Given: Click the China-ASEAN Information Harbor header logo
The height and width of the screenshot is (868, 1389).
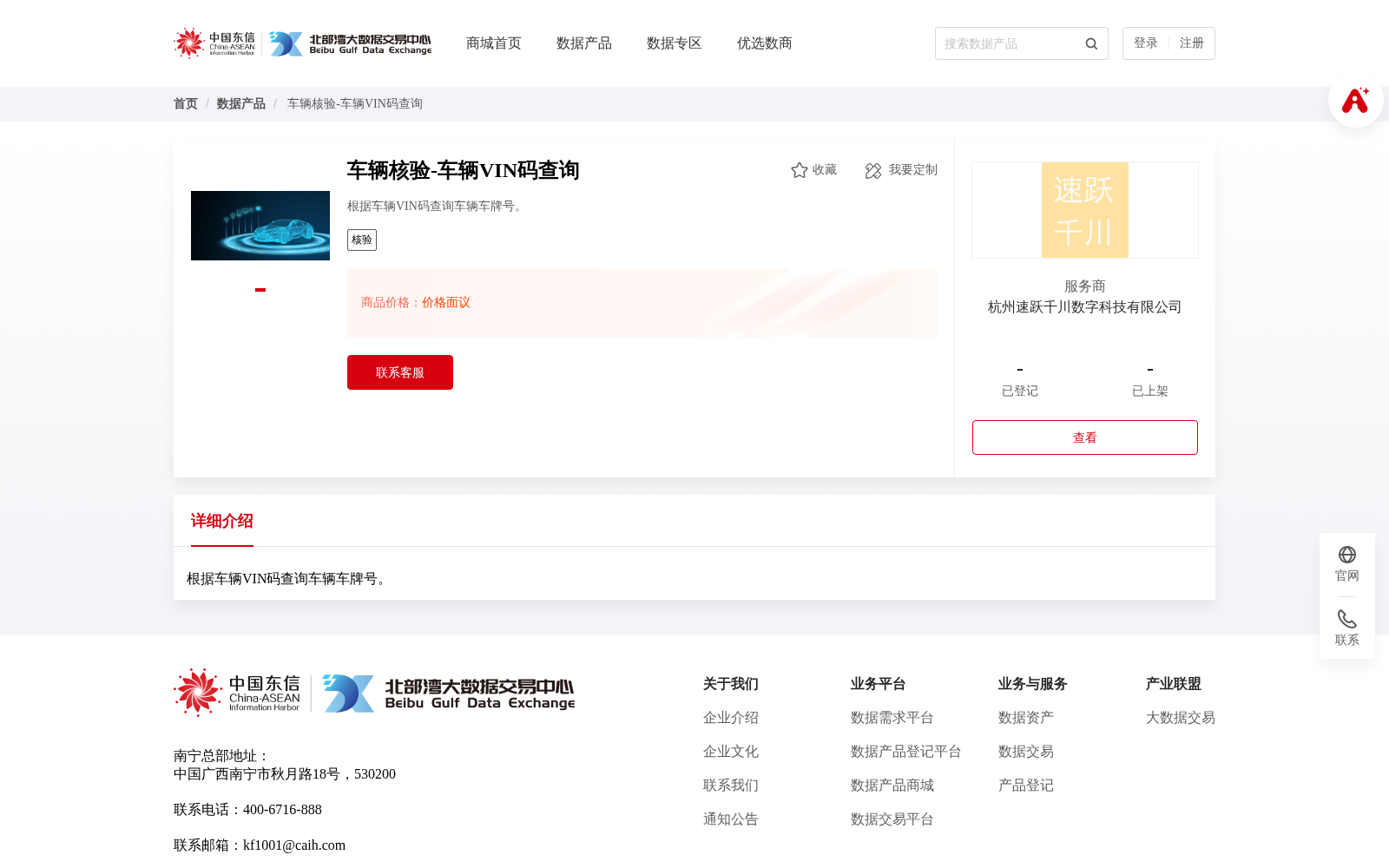Looking at the screenshot, I should click(214, 43).
